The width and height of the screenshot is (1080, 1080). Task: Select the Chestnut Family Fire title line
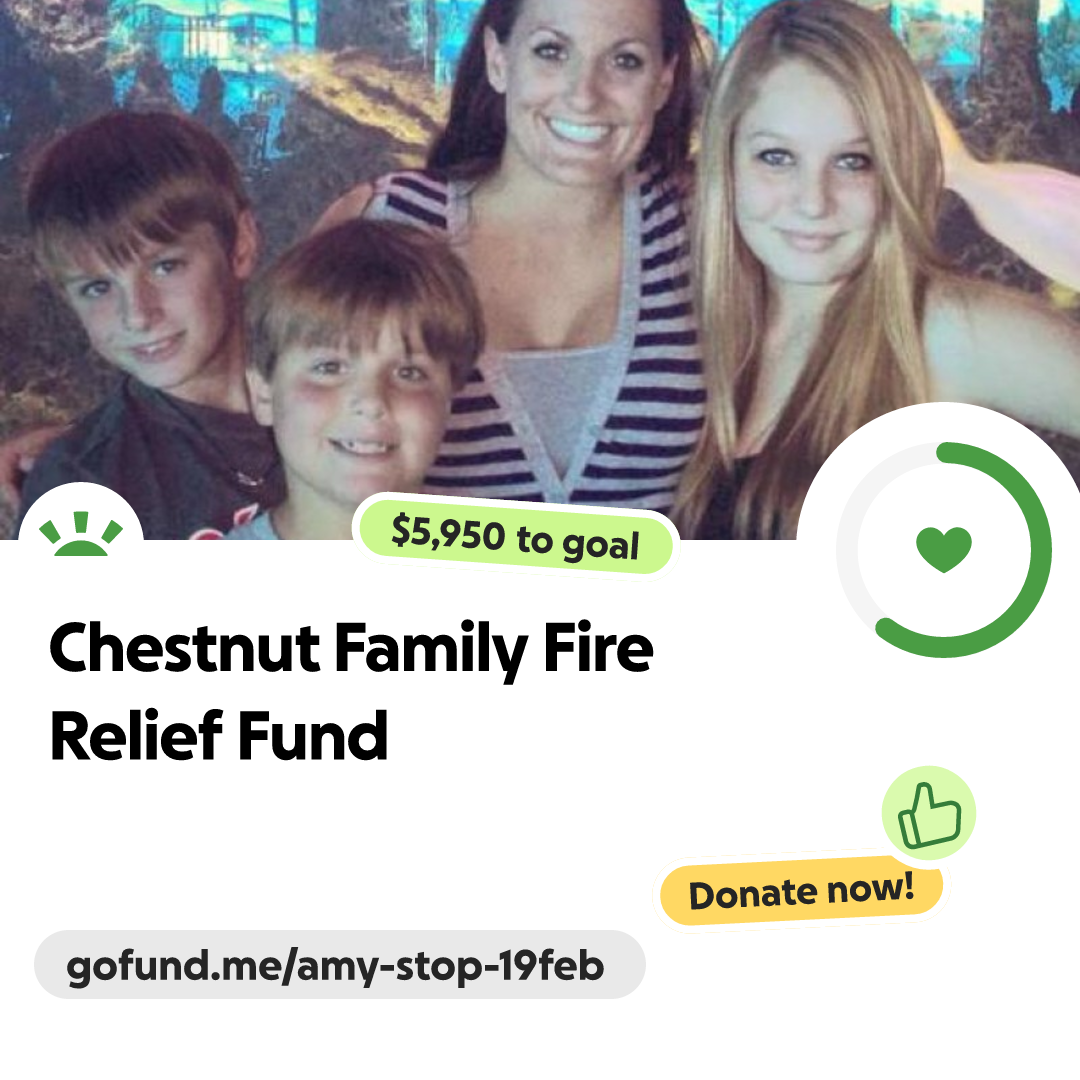[351, 647]
